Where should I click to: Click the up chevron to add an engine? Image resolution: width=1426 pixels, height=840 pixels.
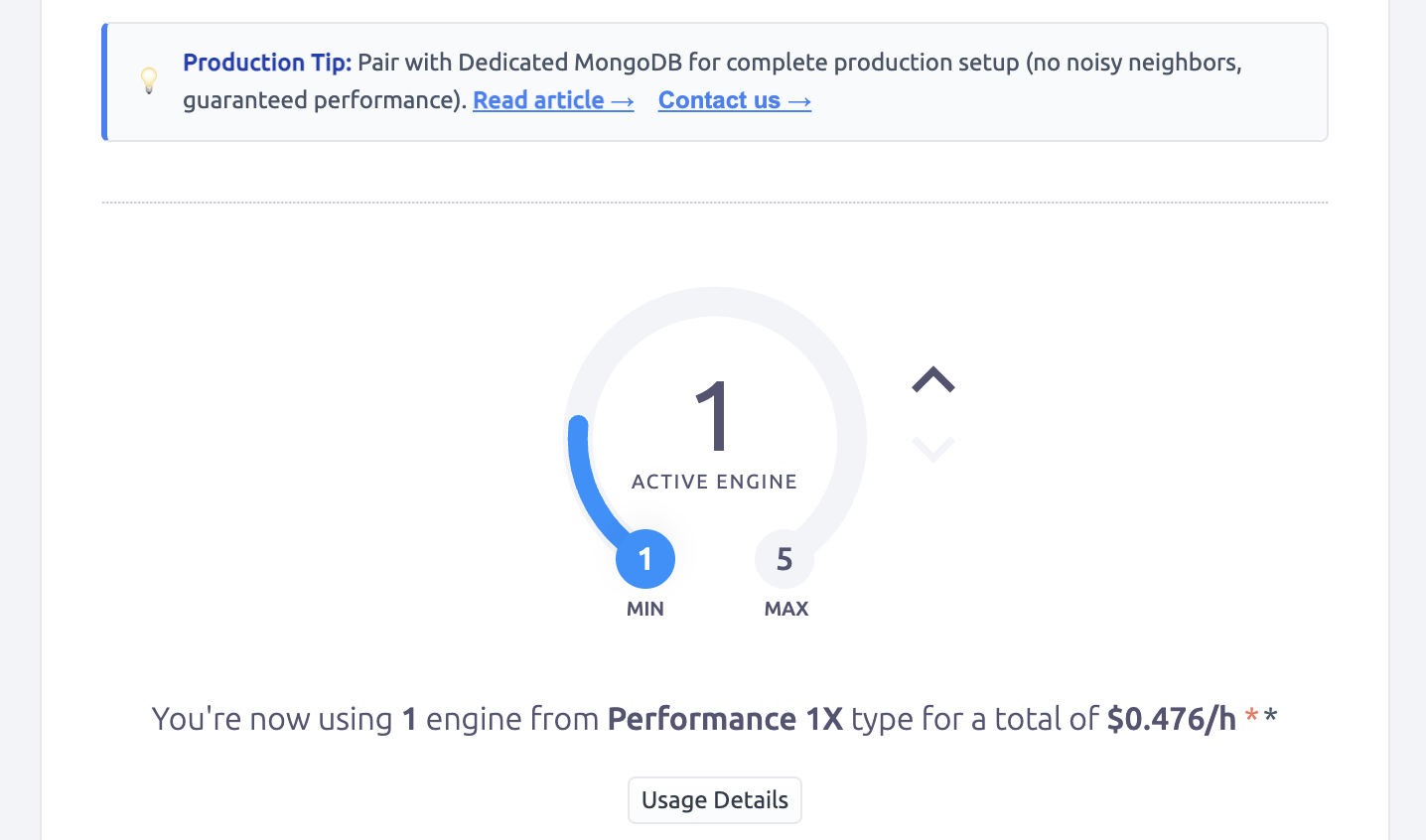[932, 380]
